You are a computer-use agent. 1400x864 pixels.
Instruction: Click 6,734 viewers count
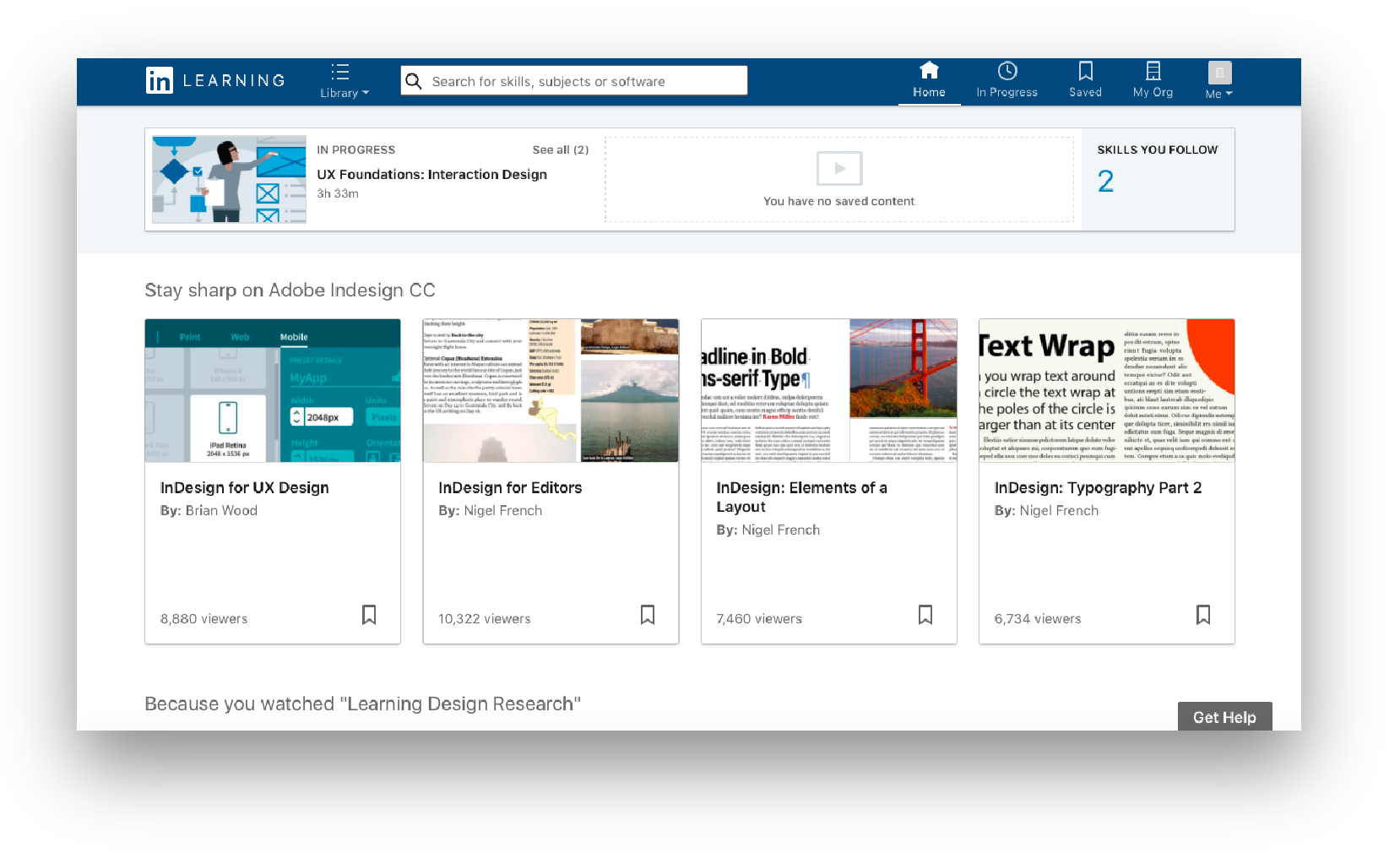click(1038, 618)
